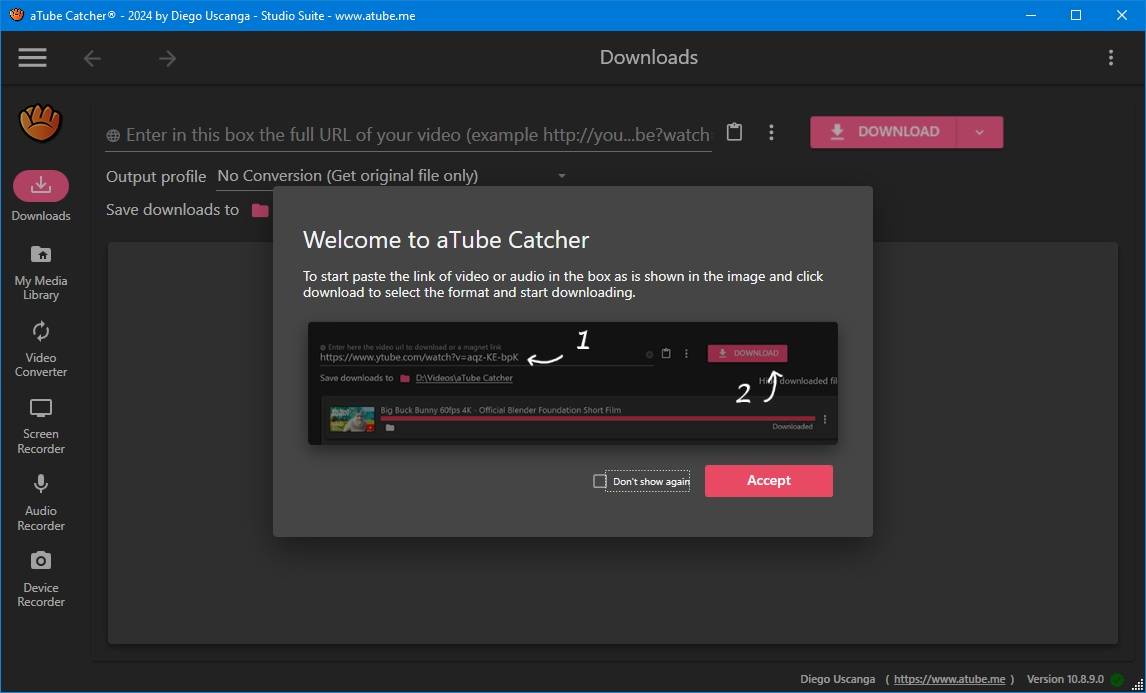Open the three-dot menu in the header bar
The image size is (1146, 693).
pos(1111,58)
